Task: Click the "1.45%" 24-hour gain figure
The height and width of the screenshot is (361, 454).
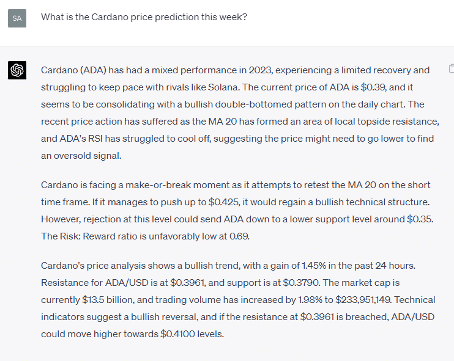Action: 314,266
